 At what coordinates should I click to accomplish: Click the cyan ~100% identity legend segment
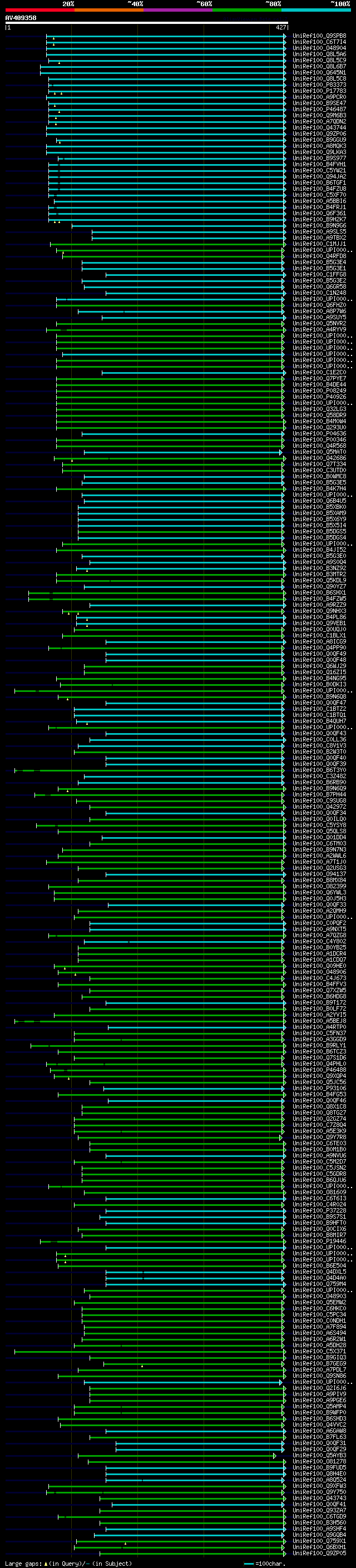click(x=316, y=10)
